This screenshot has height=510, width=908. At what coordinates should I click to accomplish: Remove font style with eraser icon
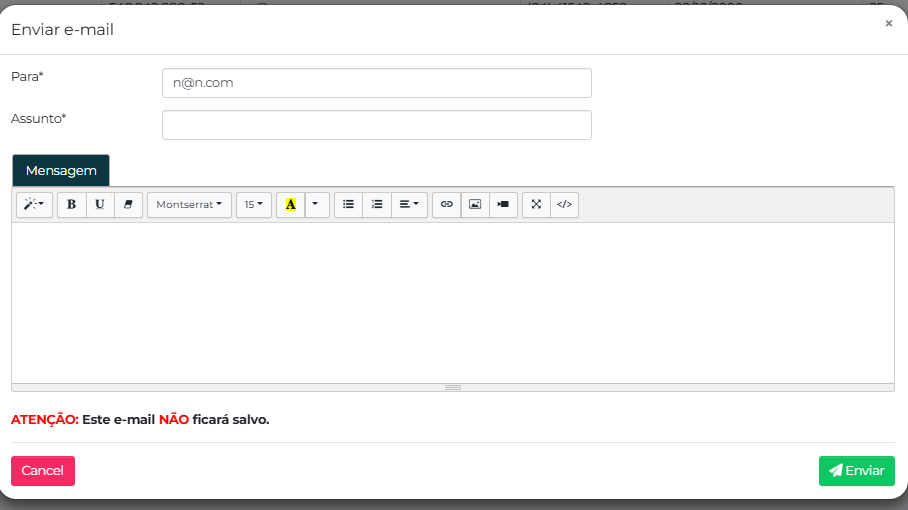tap(128, 204)
